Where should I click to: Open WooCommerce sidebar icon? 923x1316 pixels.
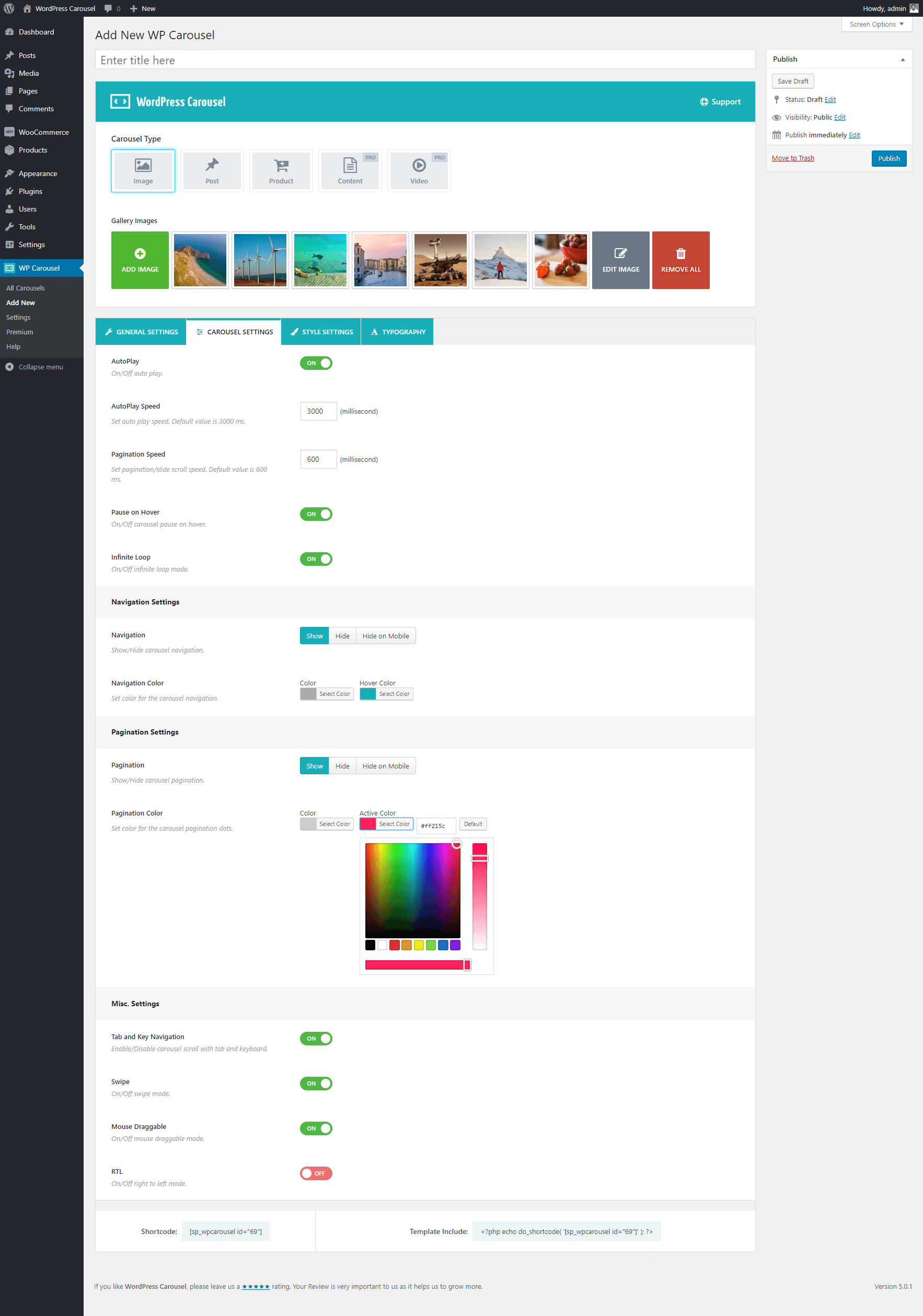pos(10,132)
